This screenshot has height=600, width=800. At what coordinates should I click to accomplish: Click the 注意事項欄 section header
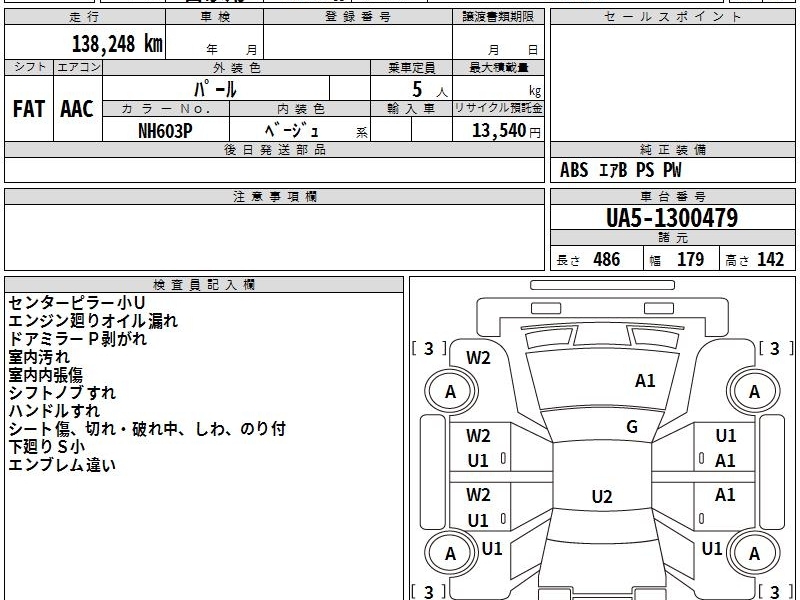tap(274, 197)
